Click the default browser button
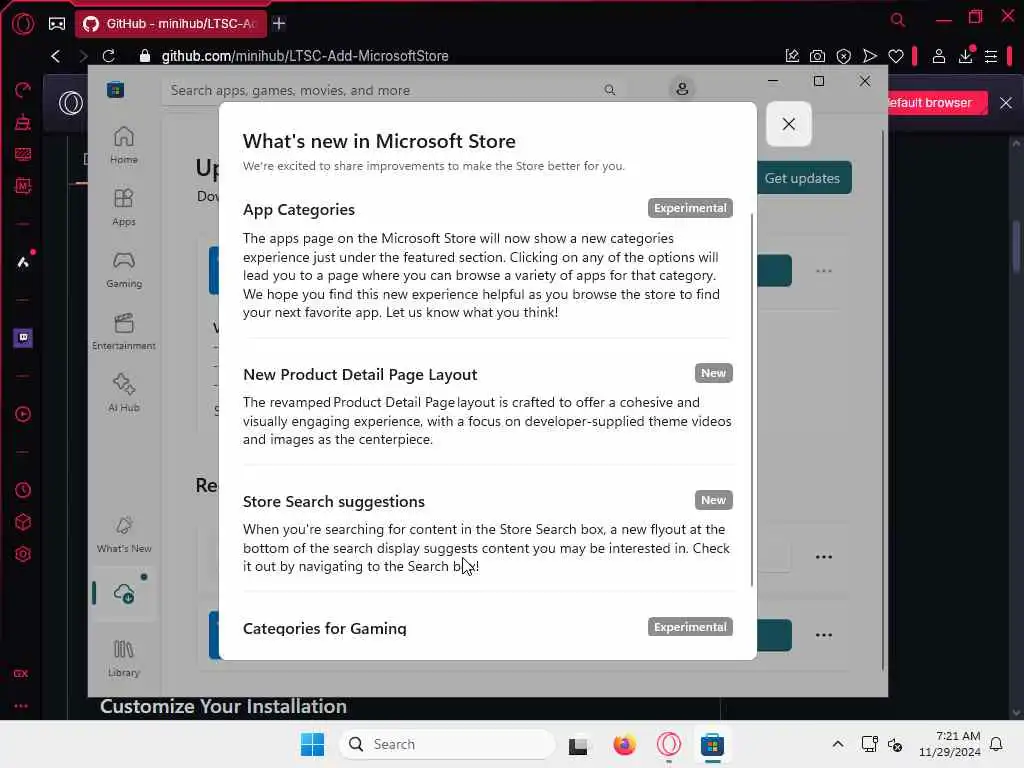The image size is (1024, 768). coord(936,103)
